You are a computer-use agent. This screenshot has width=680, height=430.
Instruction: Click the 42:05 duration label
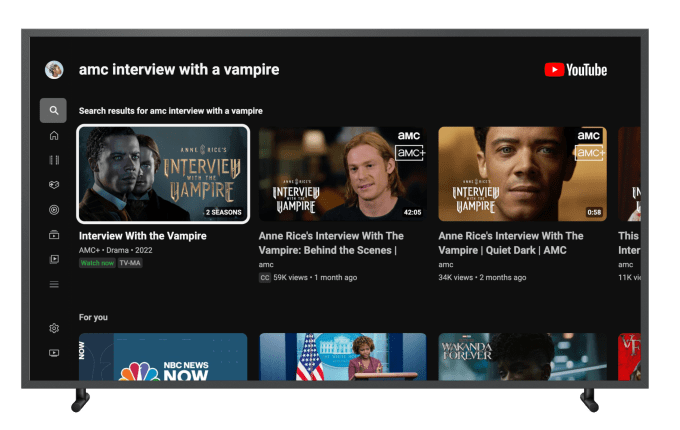(412, 212)
